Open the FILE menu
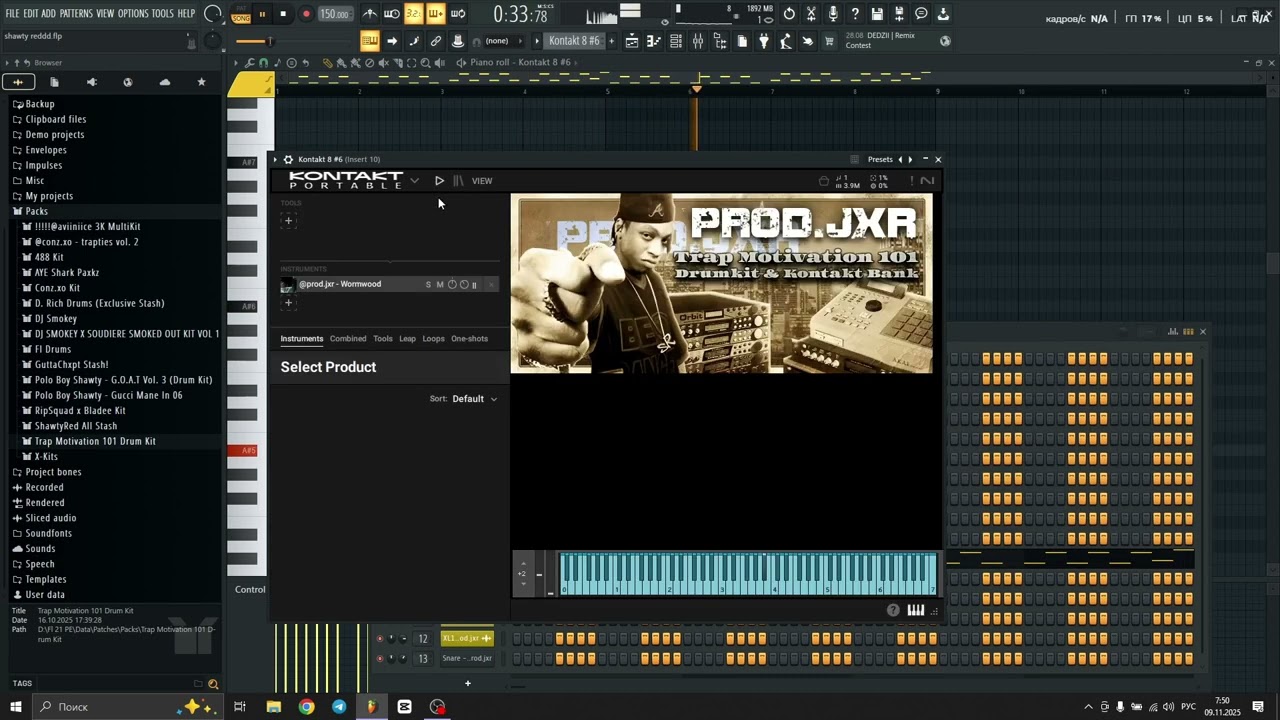 [12, 13]
